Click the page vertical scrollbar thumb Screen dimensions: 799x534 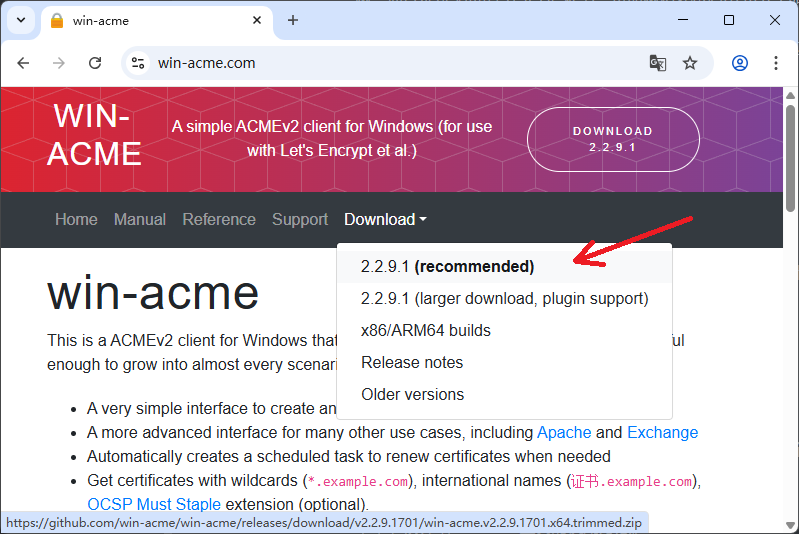pos(790,158)
